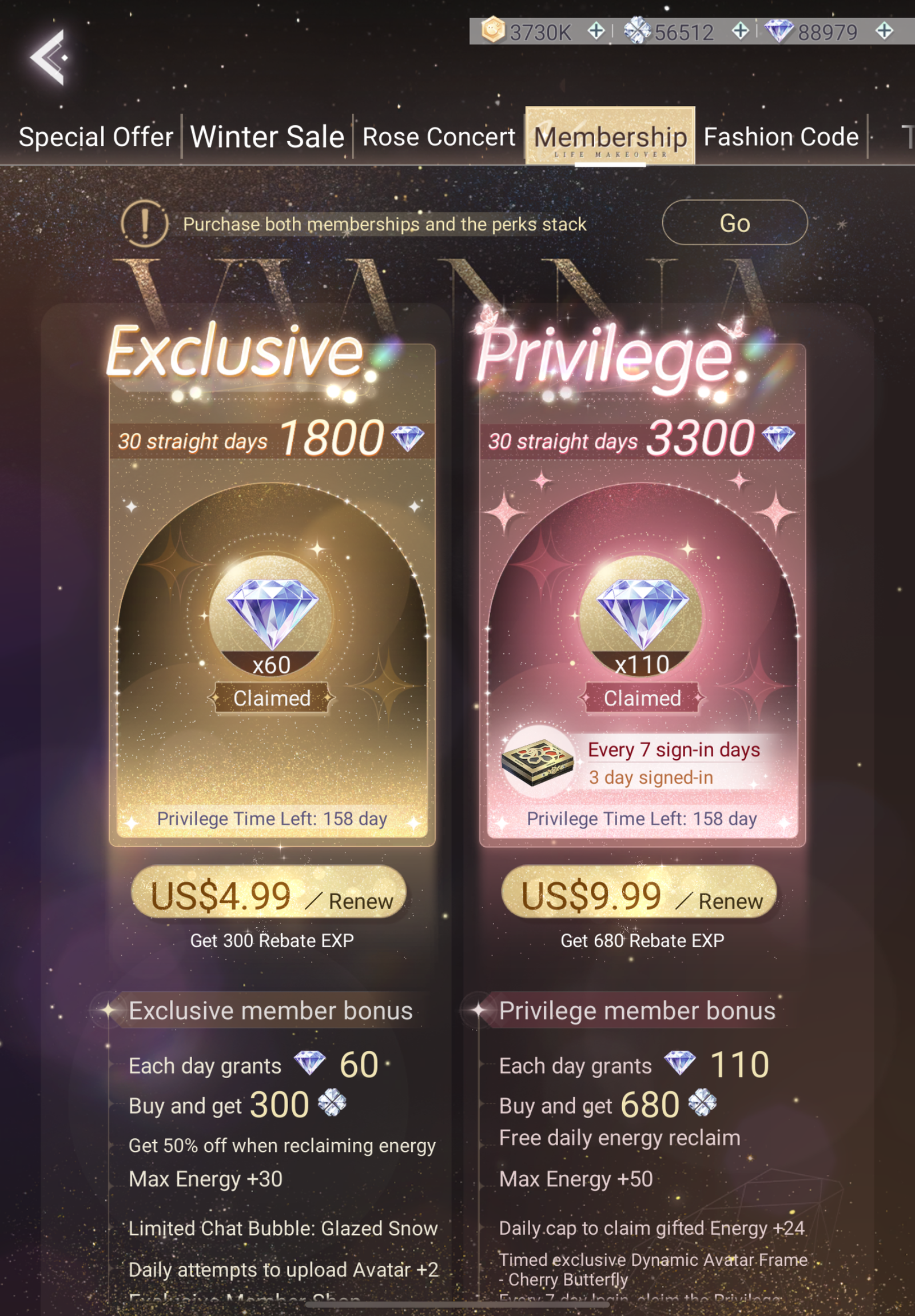Add diamonds via plus icon beside 88979

point(884,31)
